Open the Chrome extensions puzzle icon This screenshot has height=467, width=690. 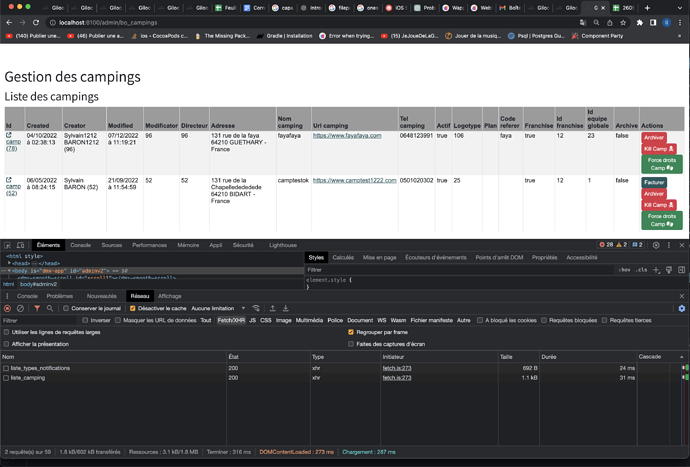point(640,22)
